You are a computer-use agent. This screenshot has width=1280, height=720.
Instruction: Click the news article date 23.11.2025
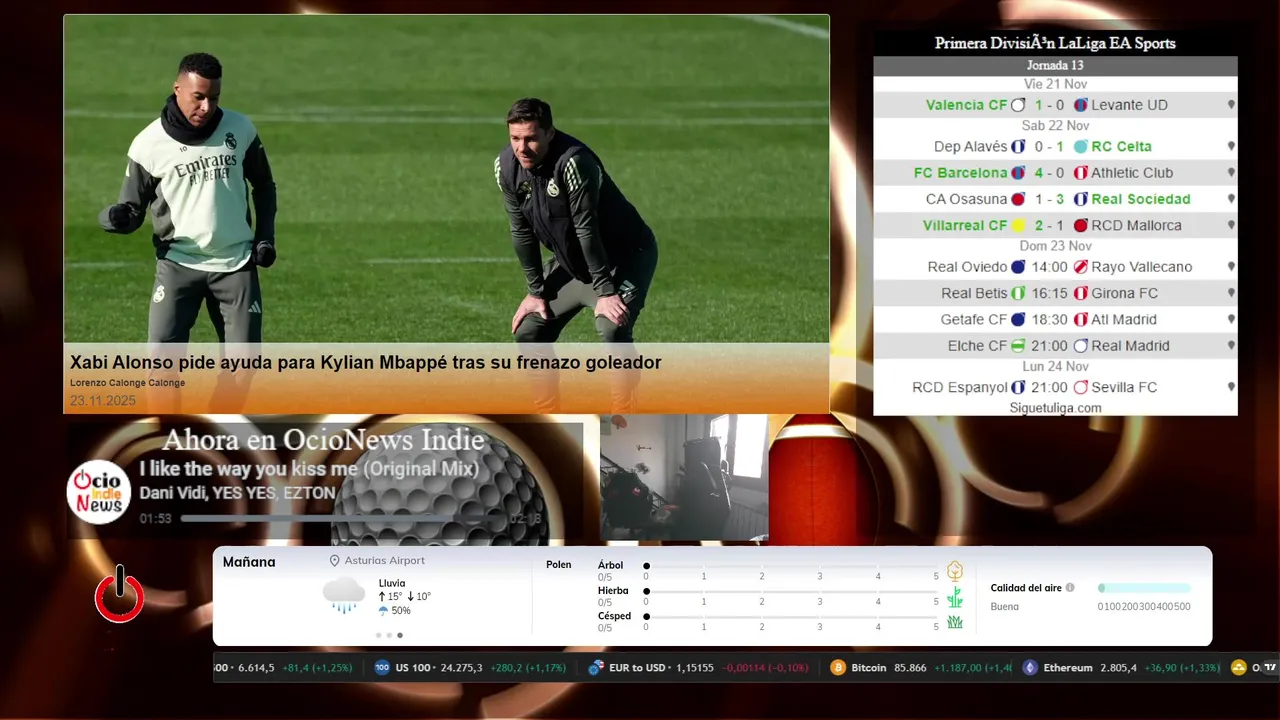pyautogui.click(x=103, y=401)
